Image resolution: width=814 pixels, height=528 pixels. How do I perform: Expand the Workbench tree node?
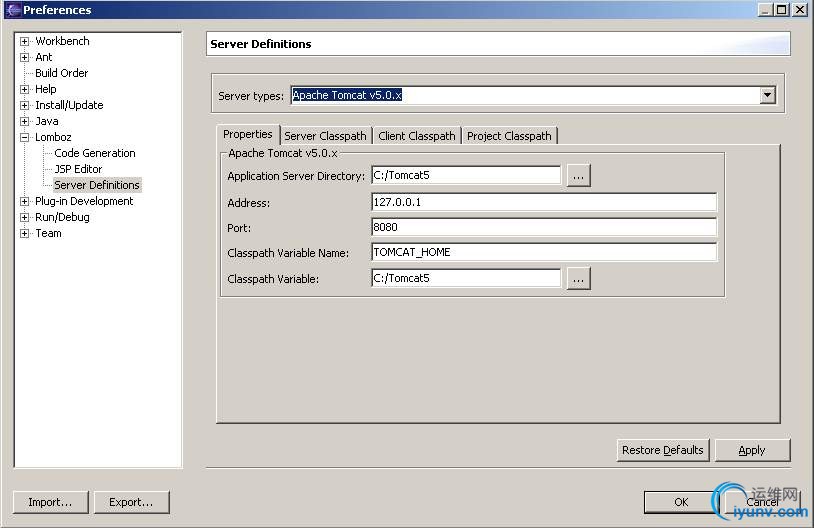click(x=24, y=41)
